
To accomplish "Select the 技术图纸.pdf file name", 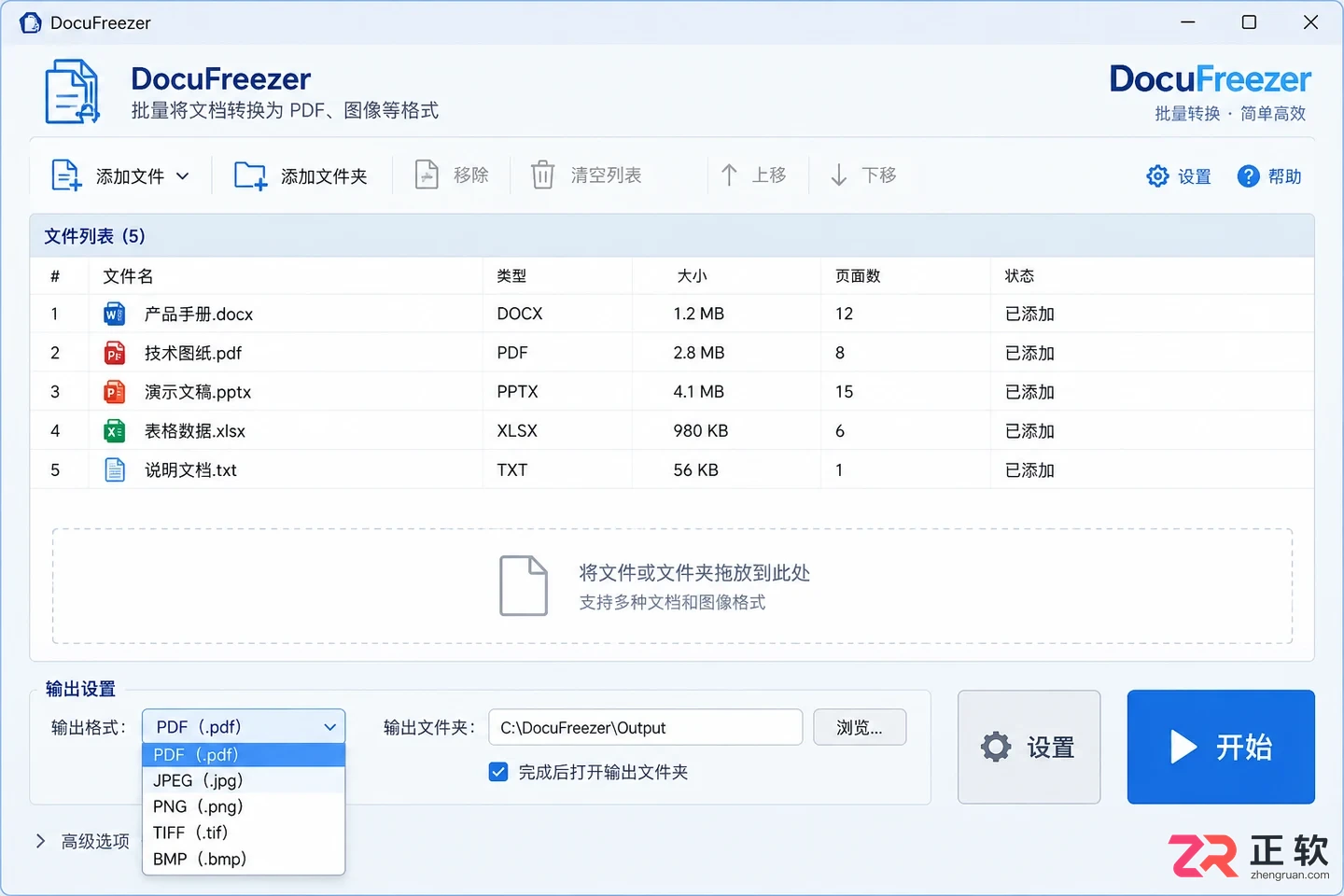I will coord(193,353).
